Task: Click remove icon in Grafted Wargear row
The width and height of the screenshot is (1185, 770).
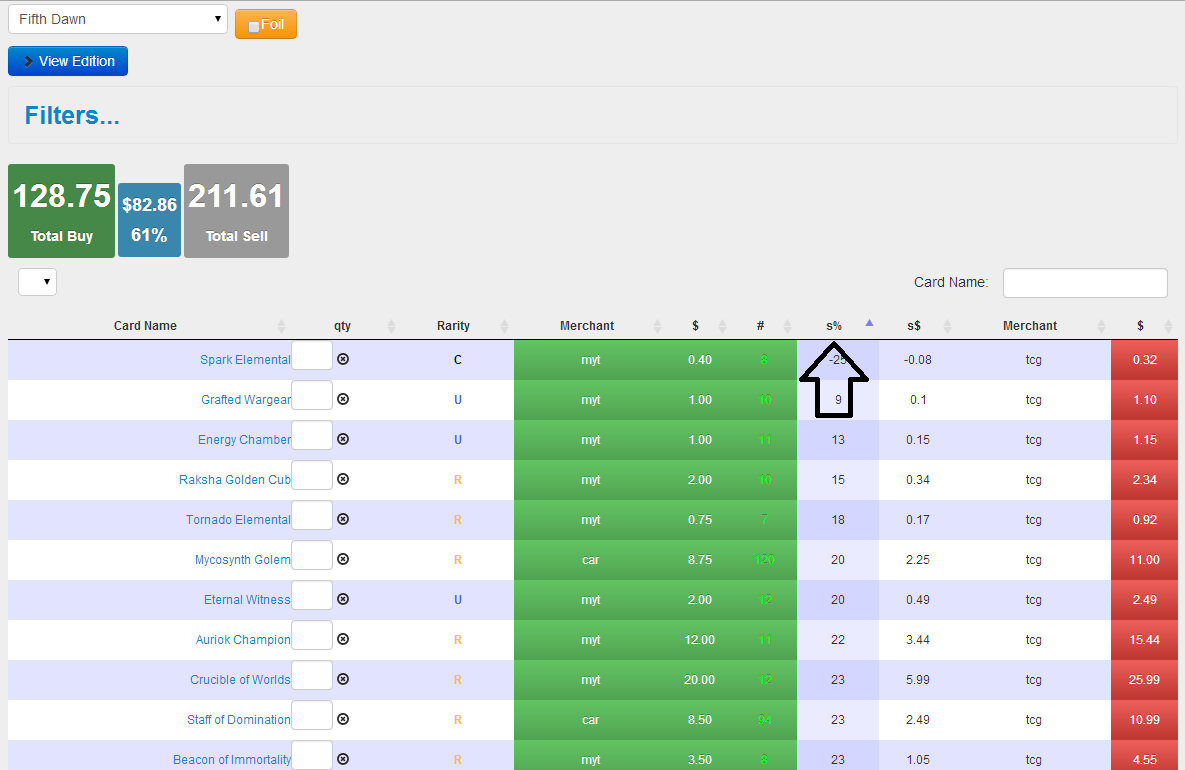Action: 343,399
